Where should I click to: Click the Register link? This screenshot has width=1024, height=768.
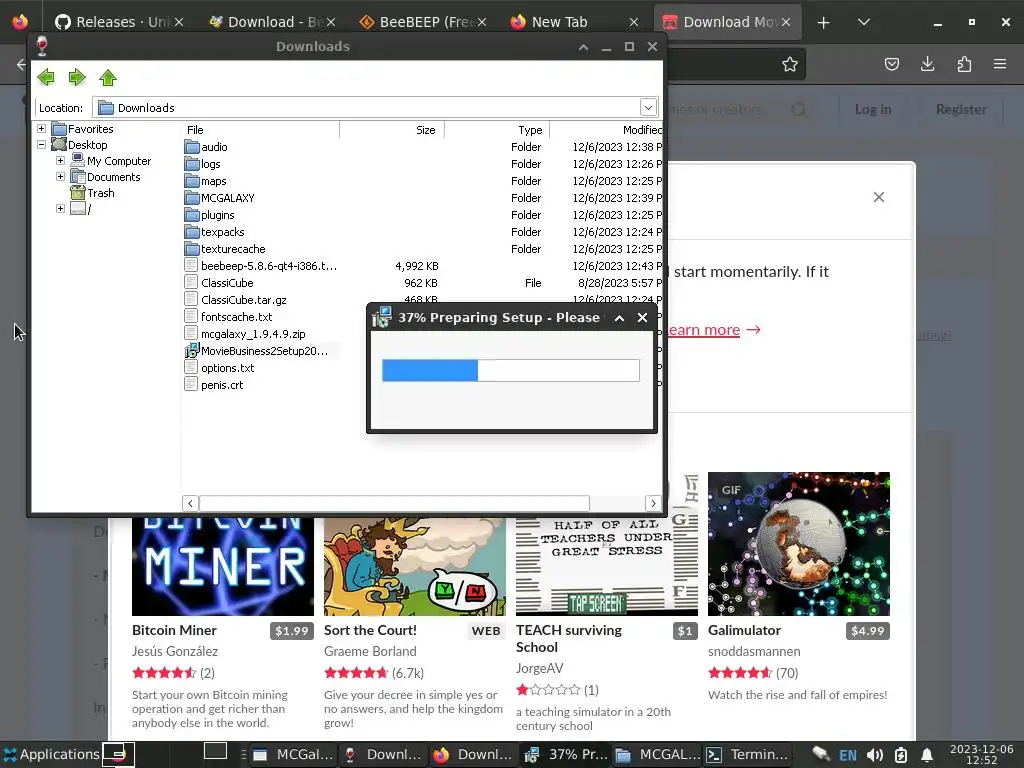(x=961, y=110)
